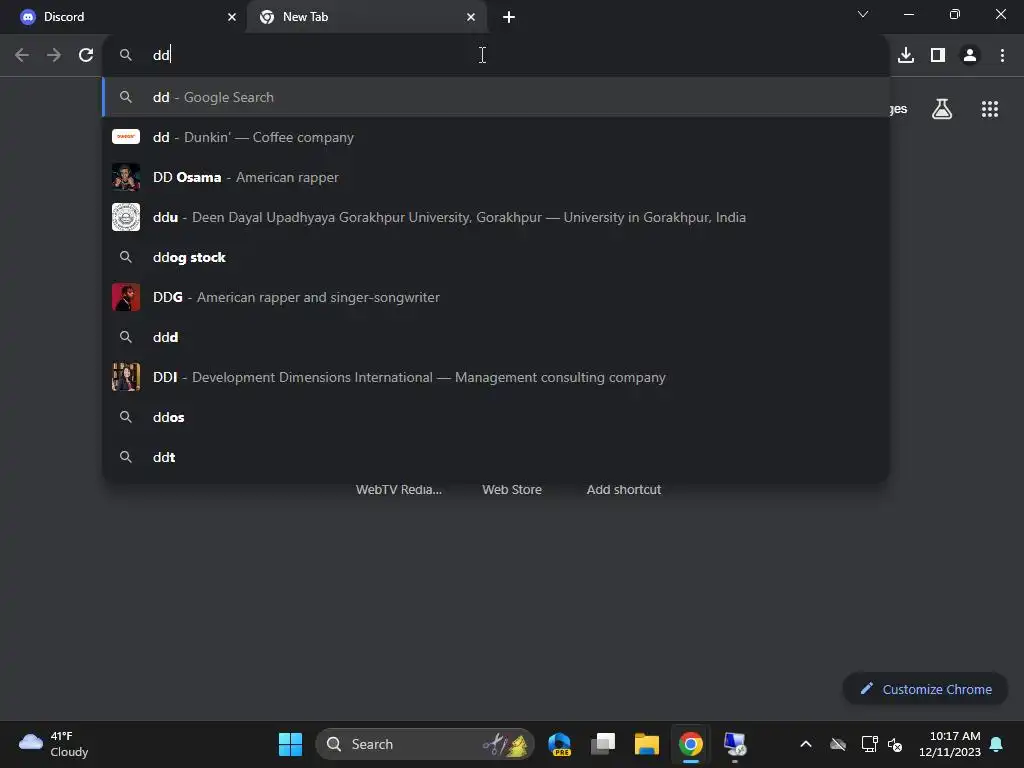Image resolution: width=1024 pixels, height=768 pixels.
Task: Open the Google apps grid icon
Action: coord(990,109)
